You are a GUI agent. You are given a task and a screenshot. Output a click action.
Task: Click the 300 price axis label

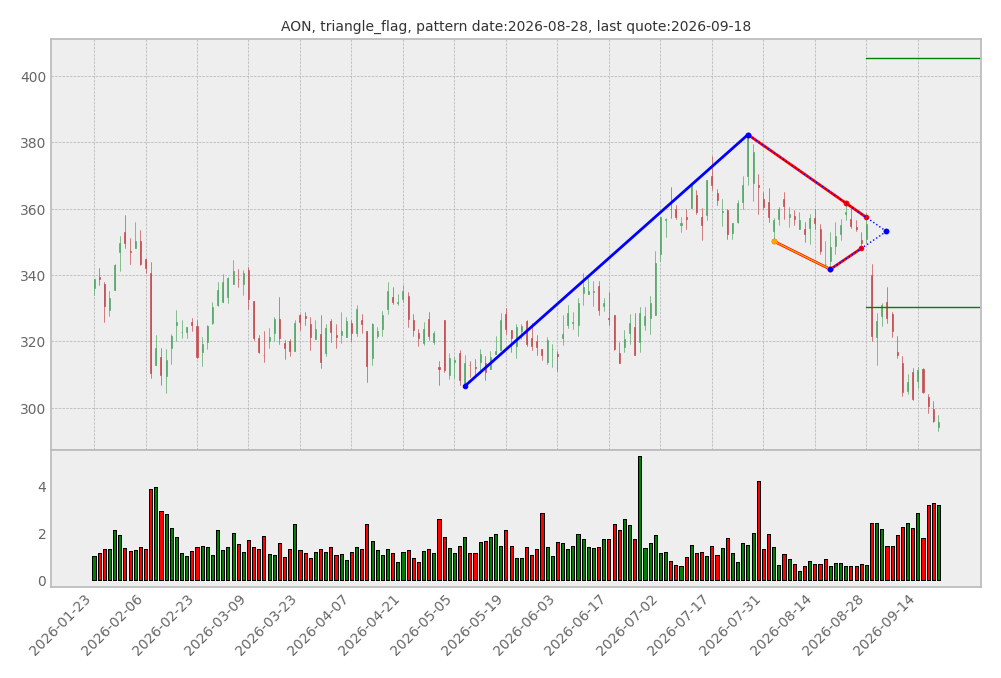[33, 409]
